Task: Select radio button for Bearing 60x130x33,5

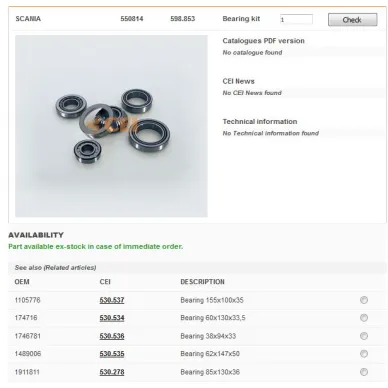Action: 364,318
